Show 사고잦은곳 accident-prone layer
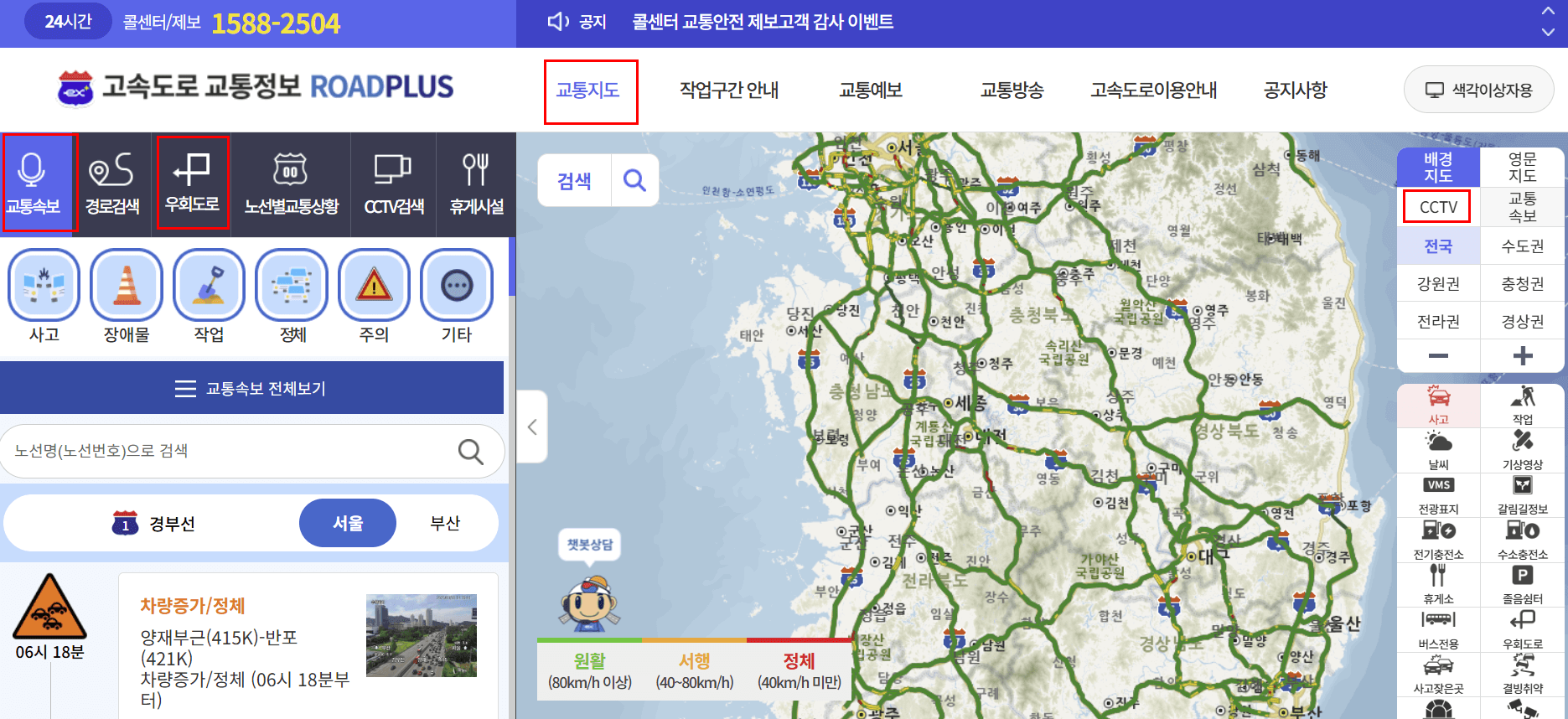1568x719 pixels. tap(1438, 675)
